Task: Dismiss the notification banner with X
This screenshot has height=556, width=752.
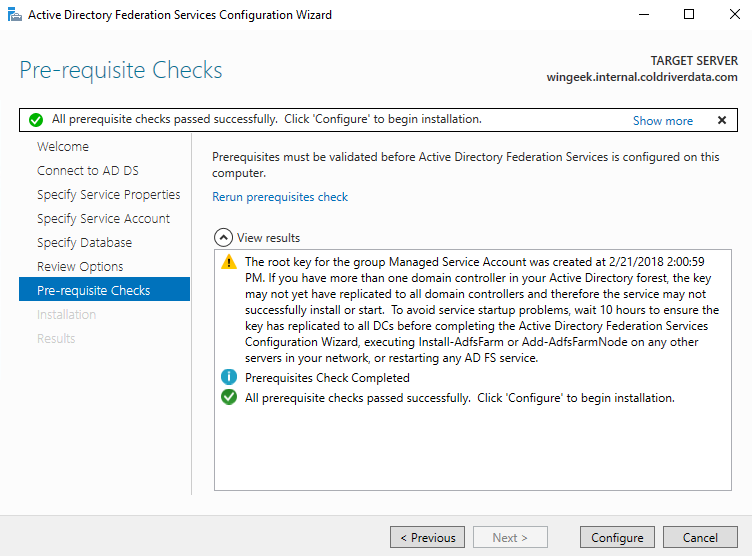Action: click(x=722, y=120)
